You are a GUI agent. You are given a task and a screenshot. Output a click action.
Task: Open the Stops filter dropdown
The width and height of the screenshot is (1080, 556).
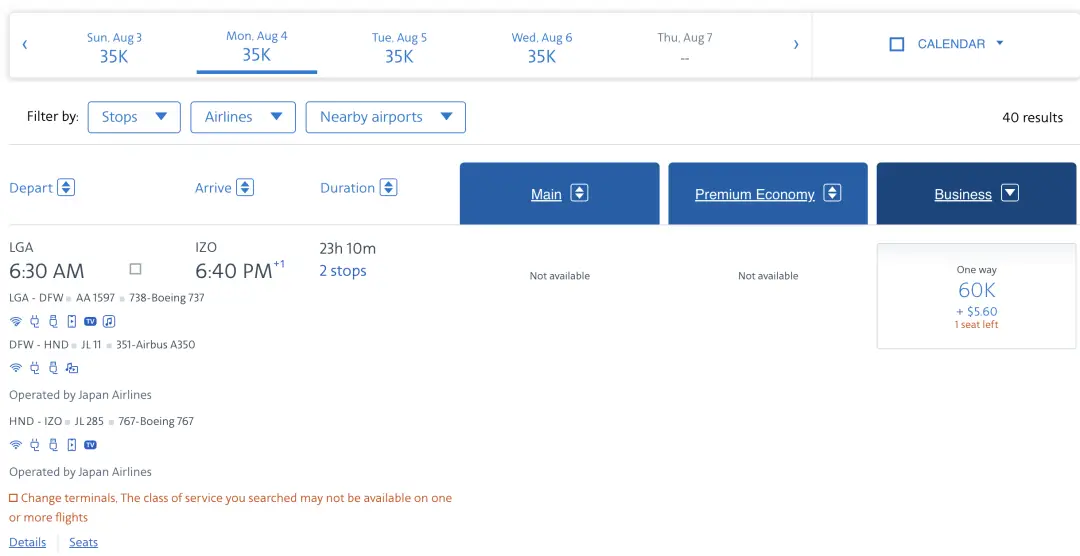(134, 117)
